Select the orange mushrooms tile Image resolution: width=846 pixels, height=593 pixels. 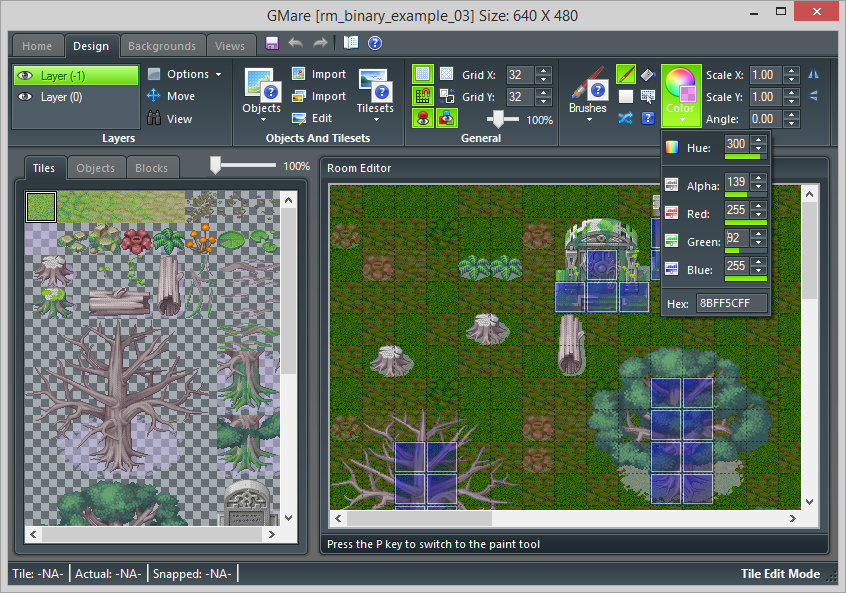click(202, 238)
